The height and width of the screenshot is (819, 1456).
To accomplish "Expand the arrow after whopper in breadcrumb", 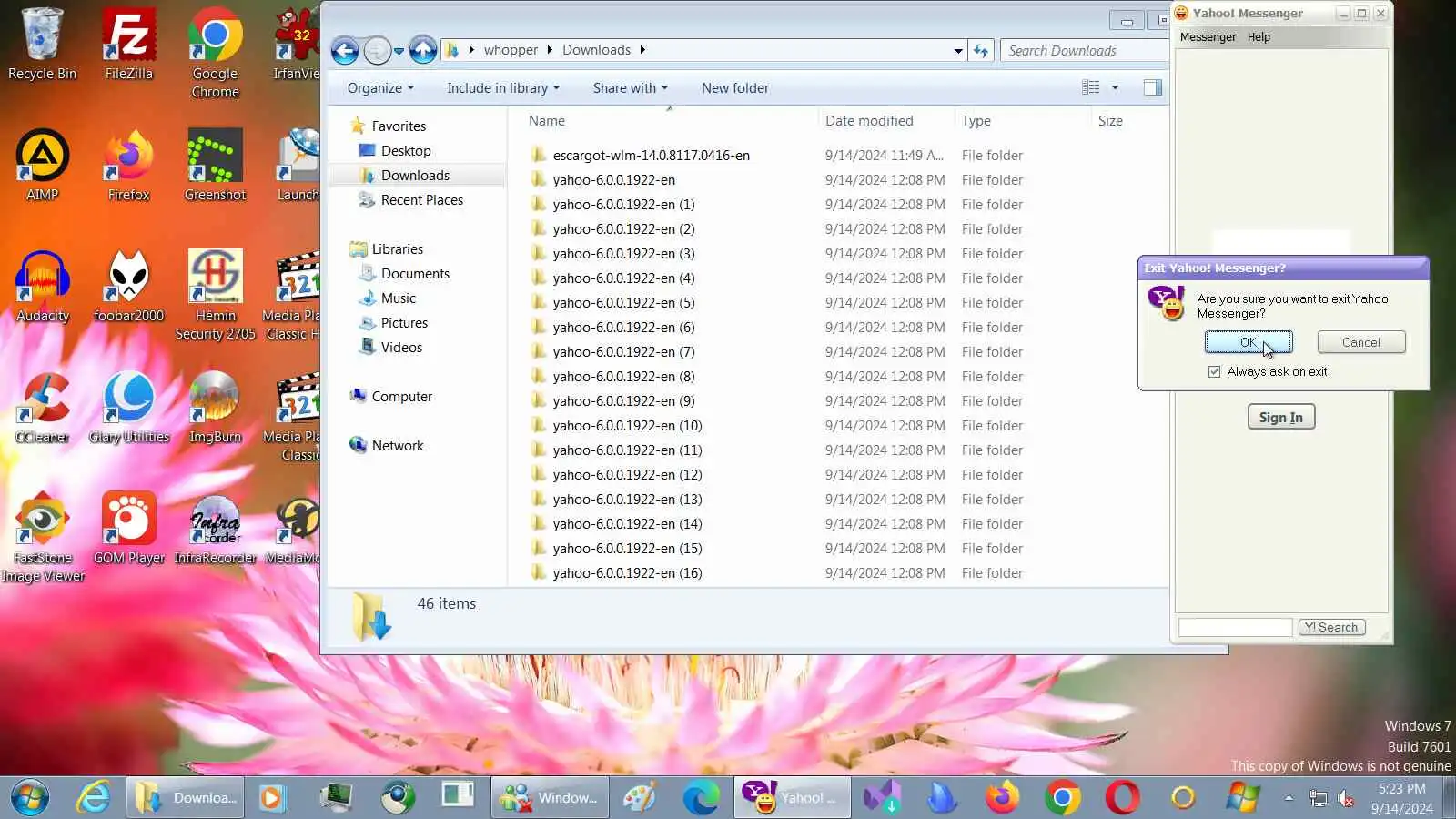I will (550, 50).
